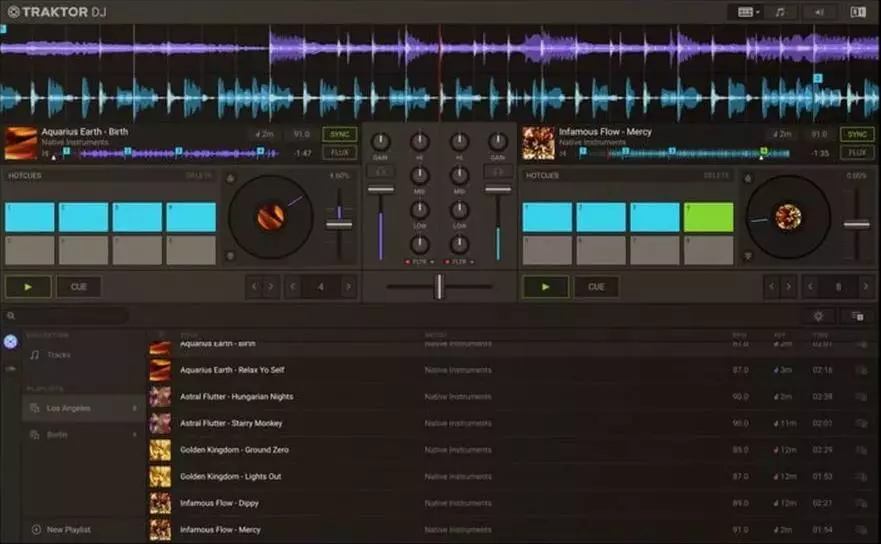This screenshot has height=544, width=881.
Task: Click the music note icon in the top bar
Action: (780, 12)
